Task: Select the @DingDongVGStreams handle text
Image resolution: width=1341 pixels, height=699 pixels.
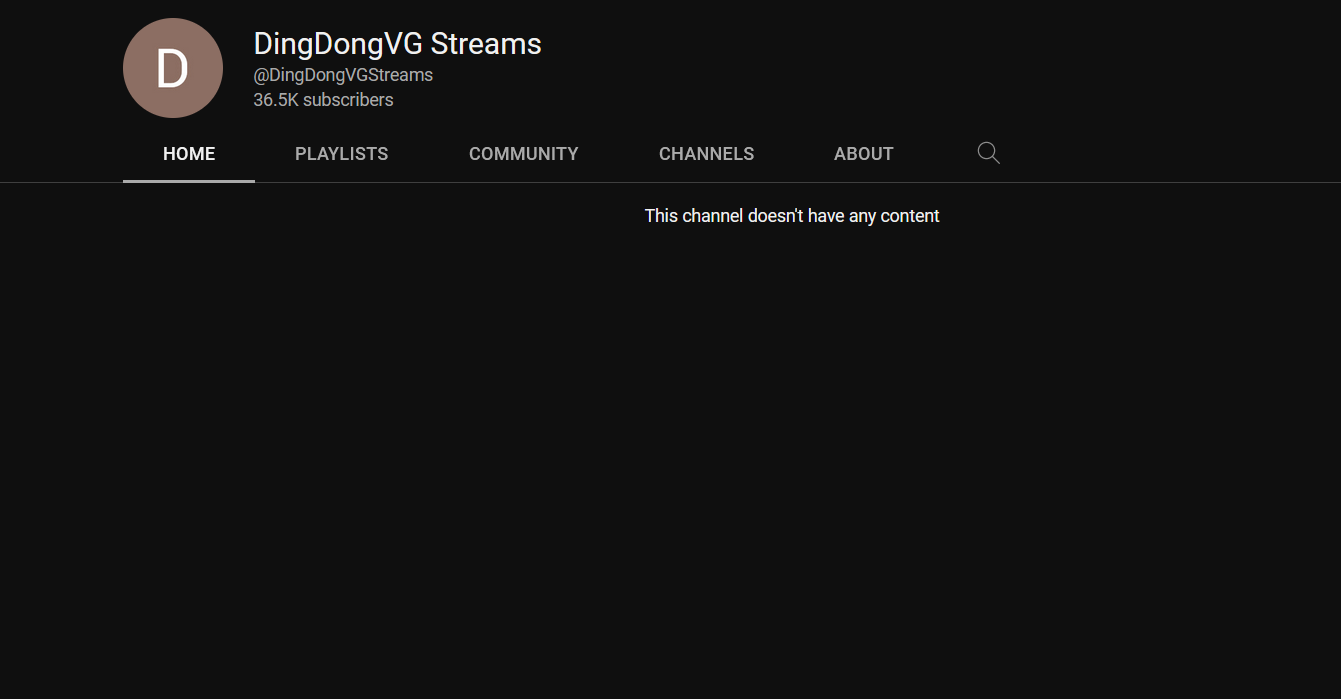Action: pyautogui.click(x=343, y=75)
